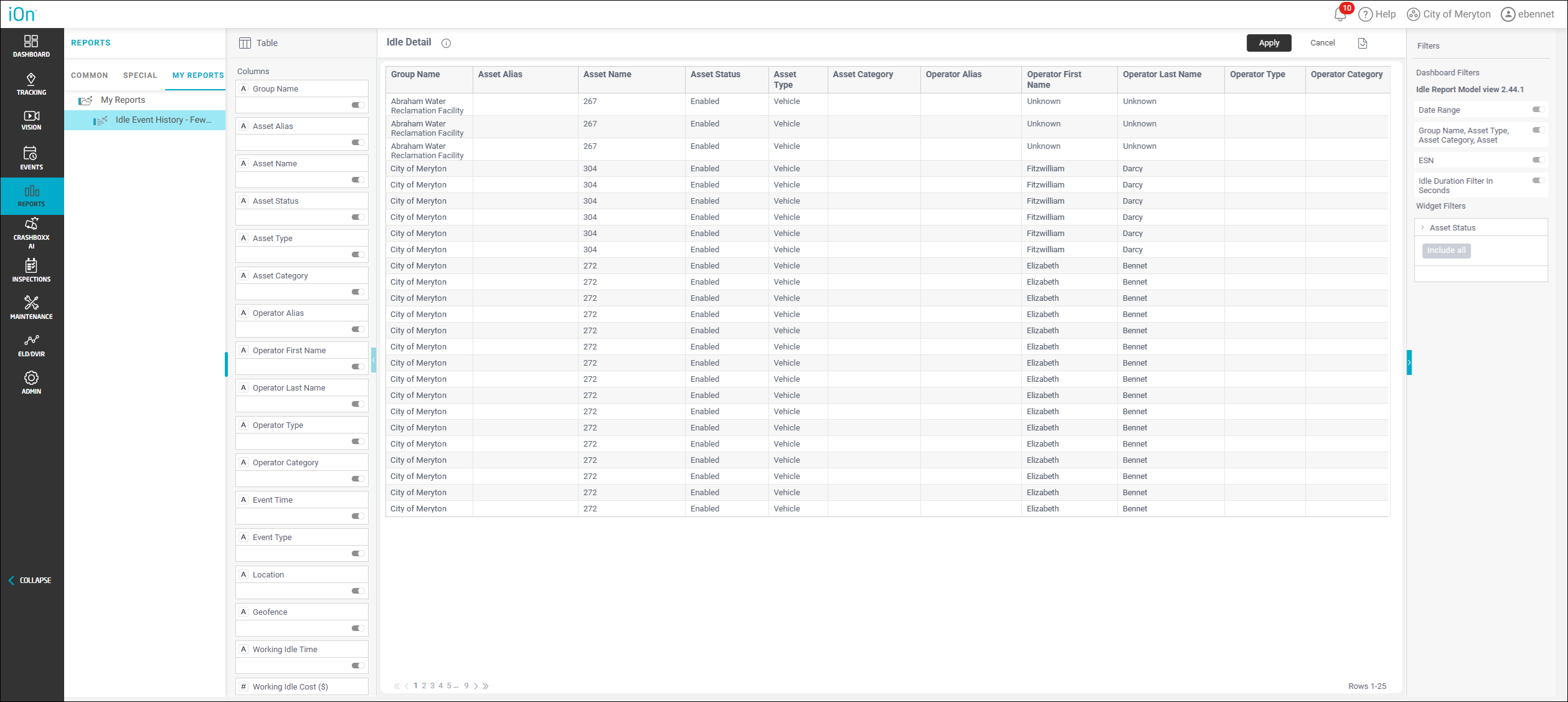Viewport: 1568px width, 702px height.
Task: Switch to the Common reports tab
Action: 89,75
